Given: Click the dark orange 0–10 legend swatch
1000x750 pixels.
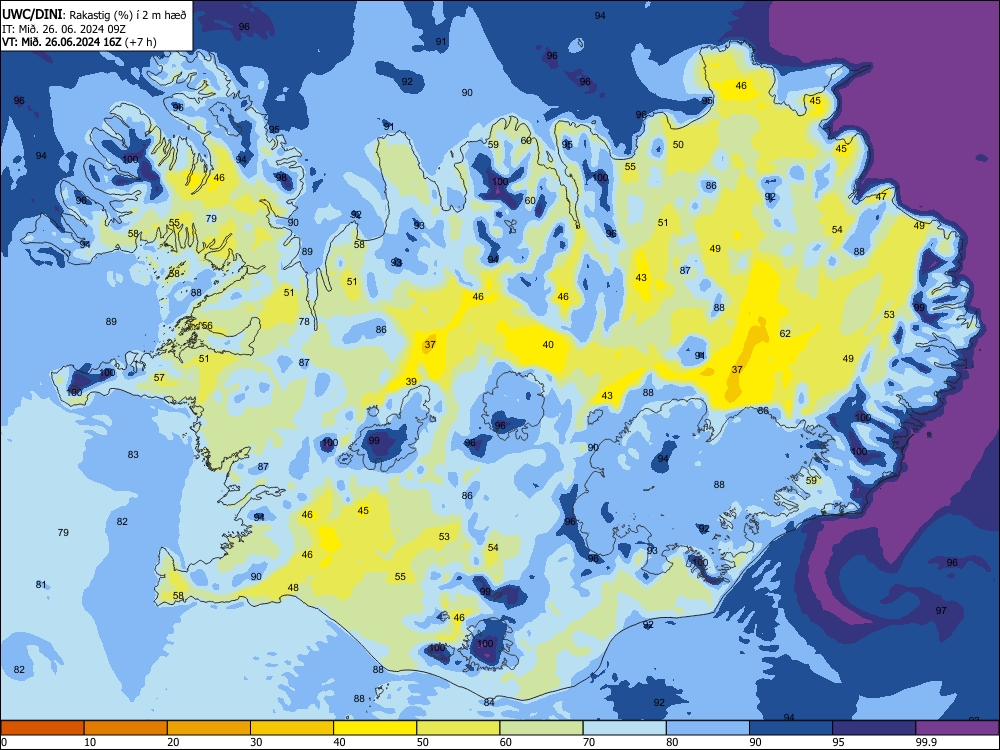Looking at the screenshot, I should point(42,728).
